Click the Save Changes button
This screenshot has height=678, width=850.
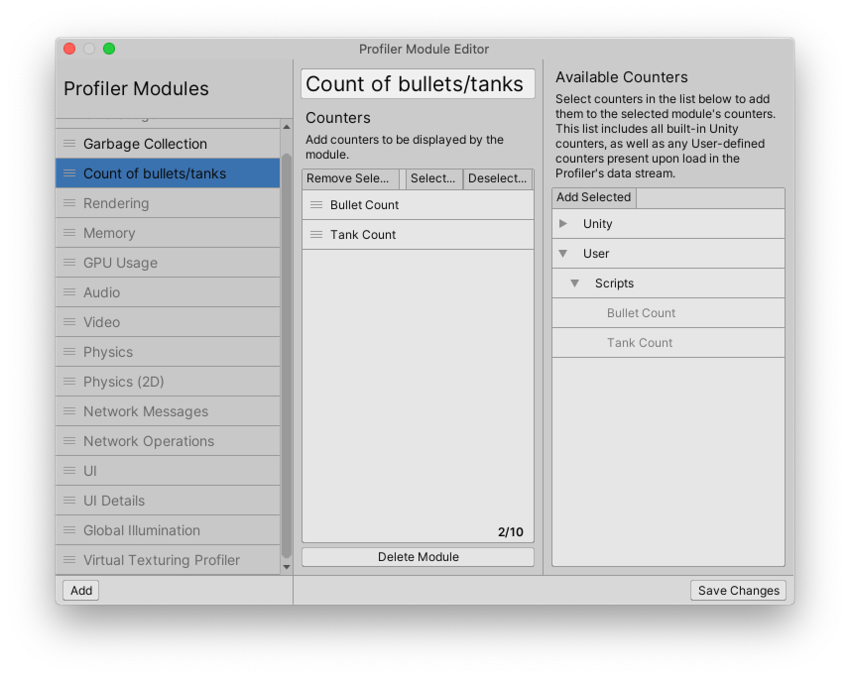pos(738,590)
